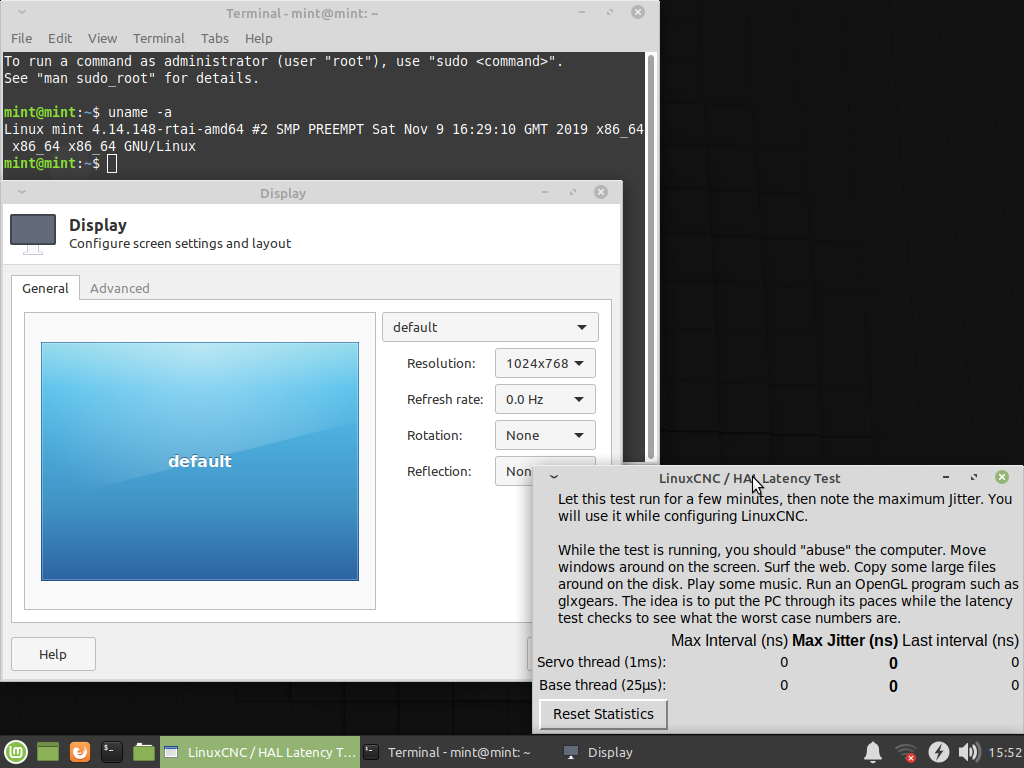Viewport: 1024px width, 768px height.
Task: Maximize the Display window
Action: (x=573, y=192)
